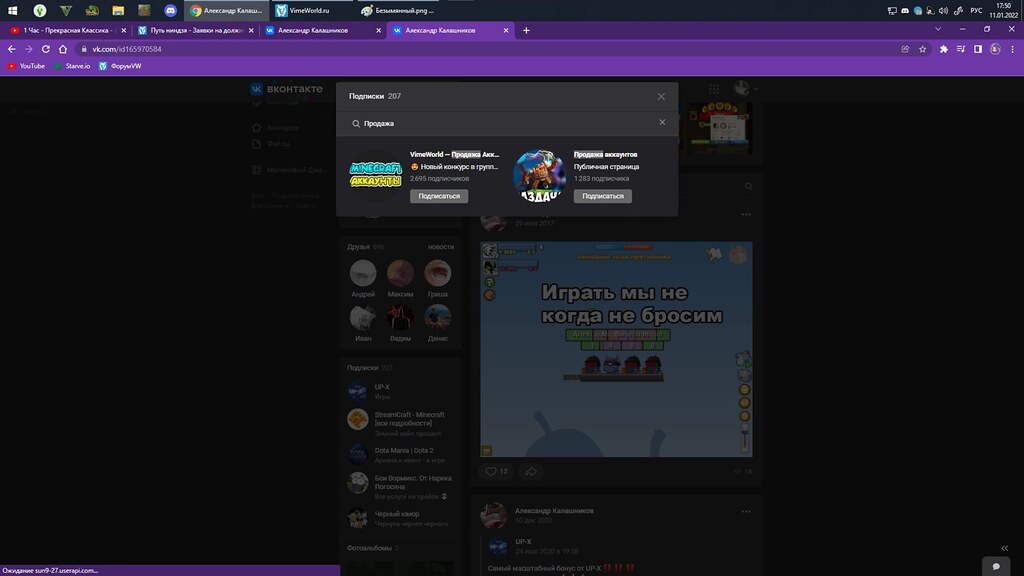The height and width of the screenshot is (576, 1024).
Task: Reload the page with browser refresh icon
Action: pyautogui.click(x=47, y=49)
